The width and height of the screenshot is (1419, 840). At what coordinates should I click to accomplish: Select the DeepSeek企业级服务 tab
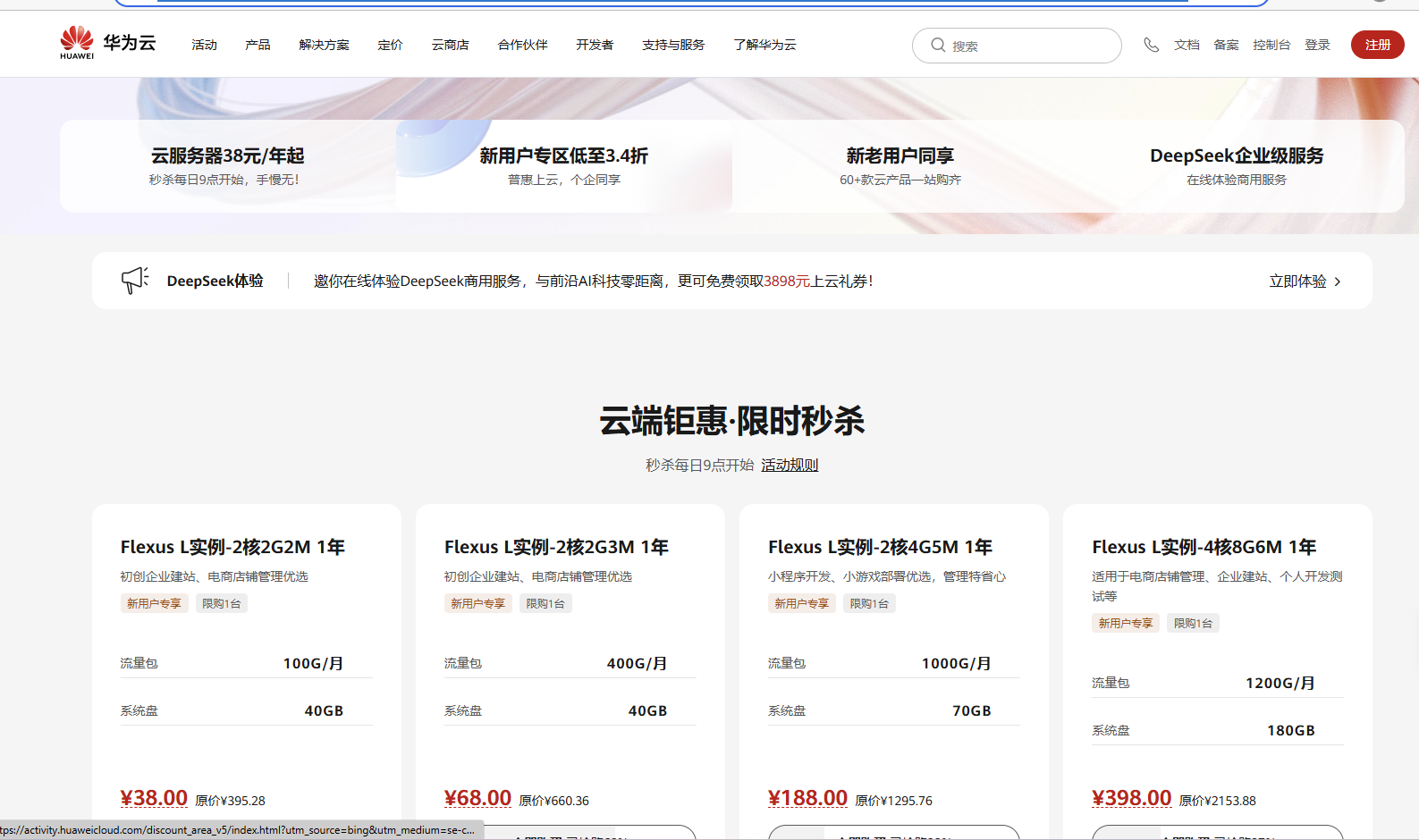pyautogui.click(x=1237, y=166)
